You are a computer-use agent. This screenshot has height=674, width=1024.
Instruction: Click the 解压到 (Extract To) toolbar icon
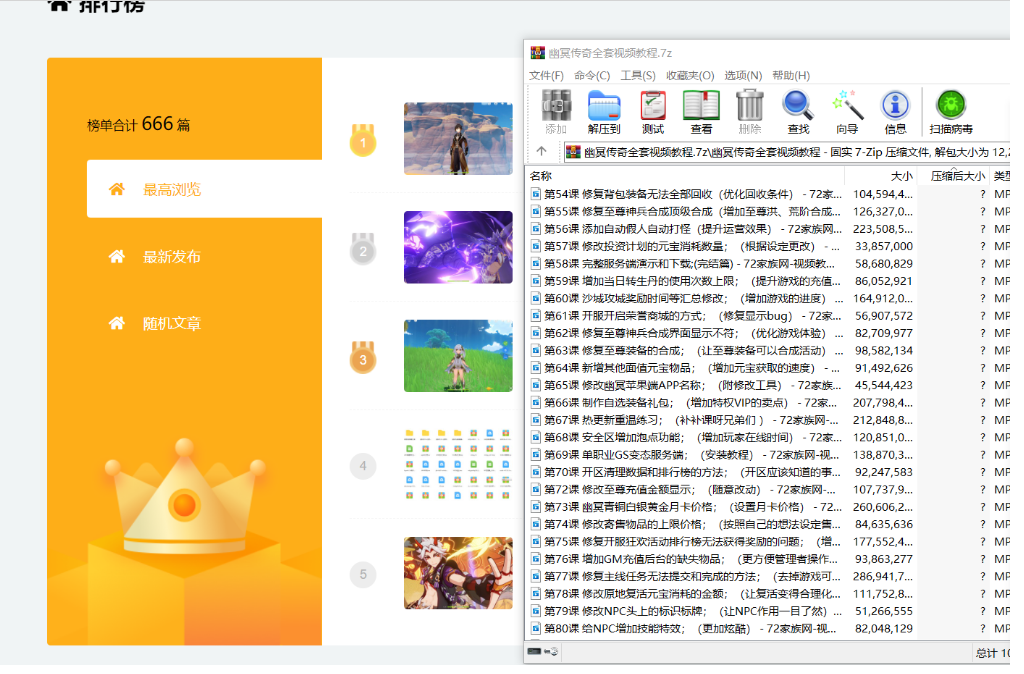tap(603, 110)
